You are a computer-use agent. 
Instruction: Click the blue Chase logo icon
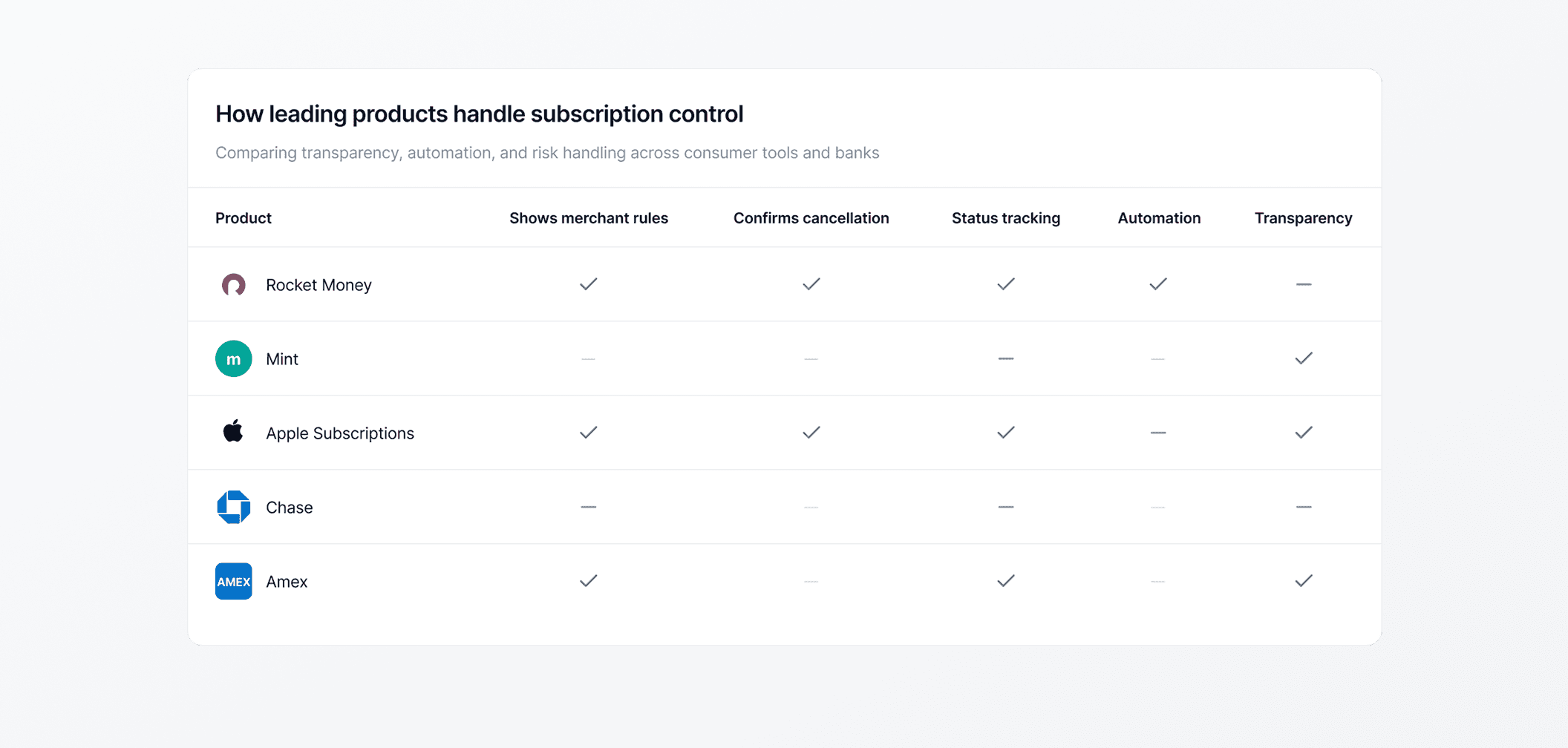click(x=233, y=508)
